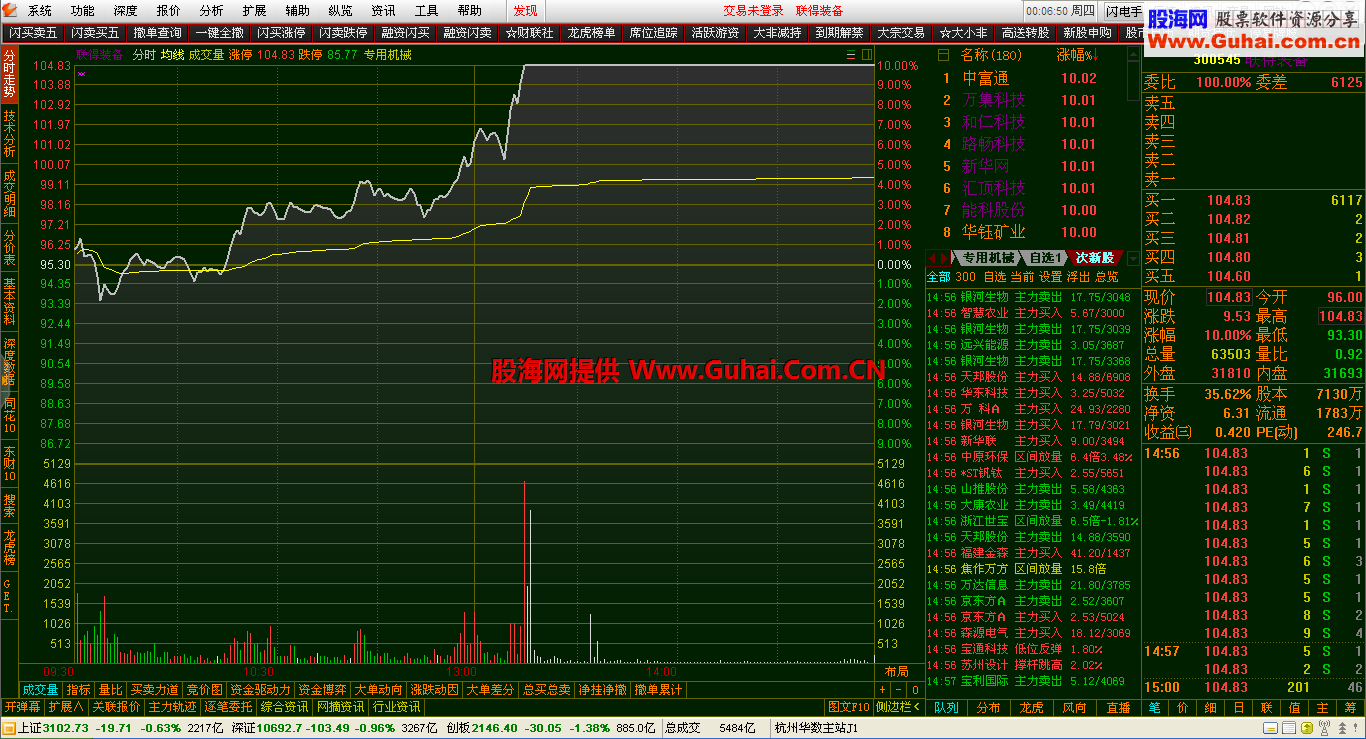Open the 图文F10 button

coord(849,707)
